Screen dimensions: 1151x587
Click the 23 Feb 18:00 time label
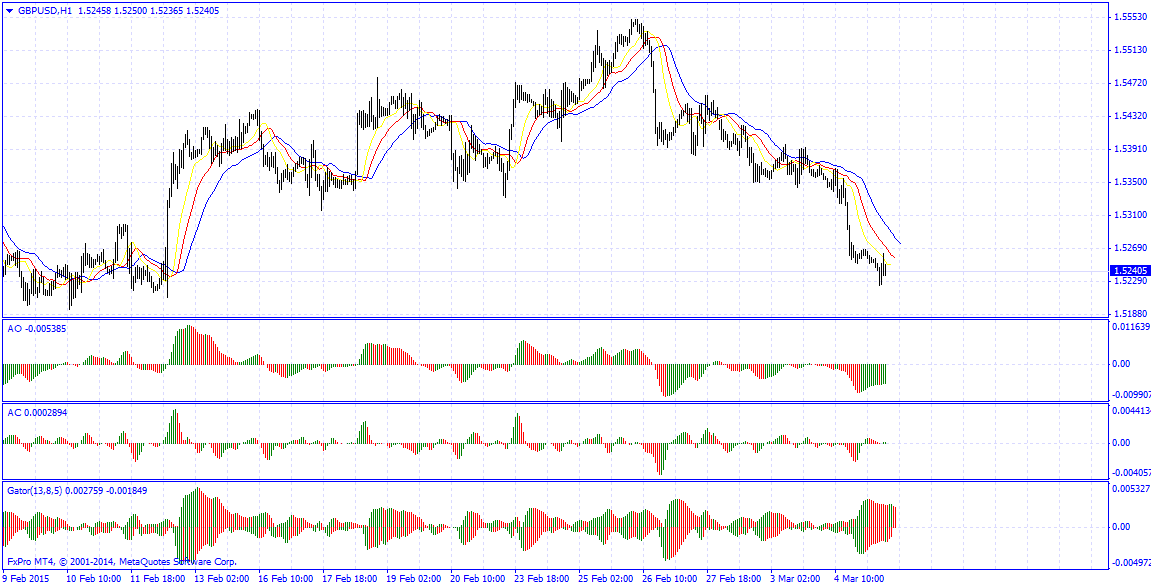(542, 579)
